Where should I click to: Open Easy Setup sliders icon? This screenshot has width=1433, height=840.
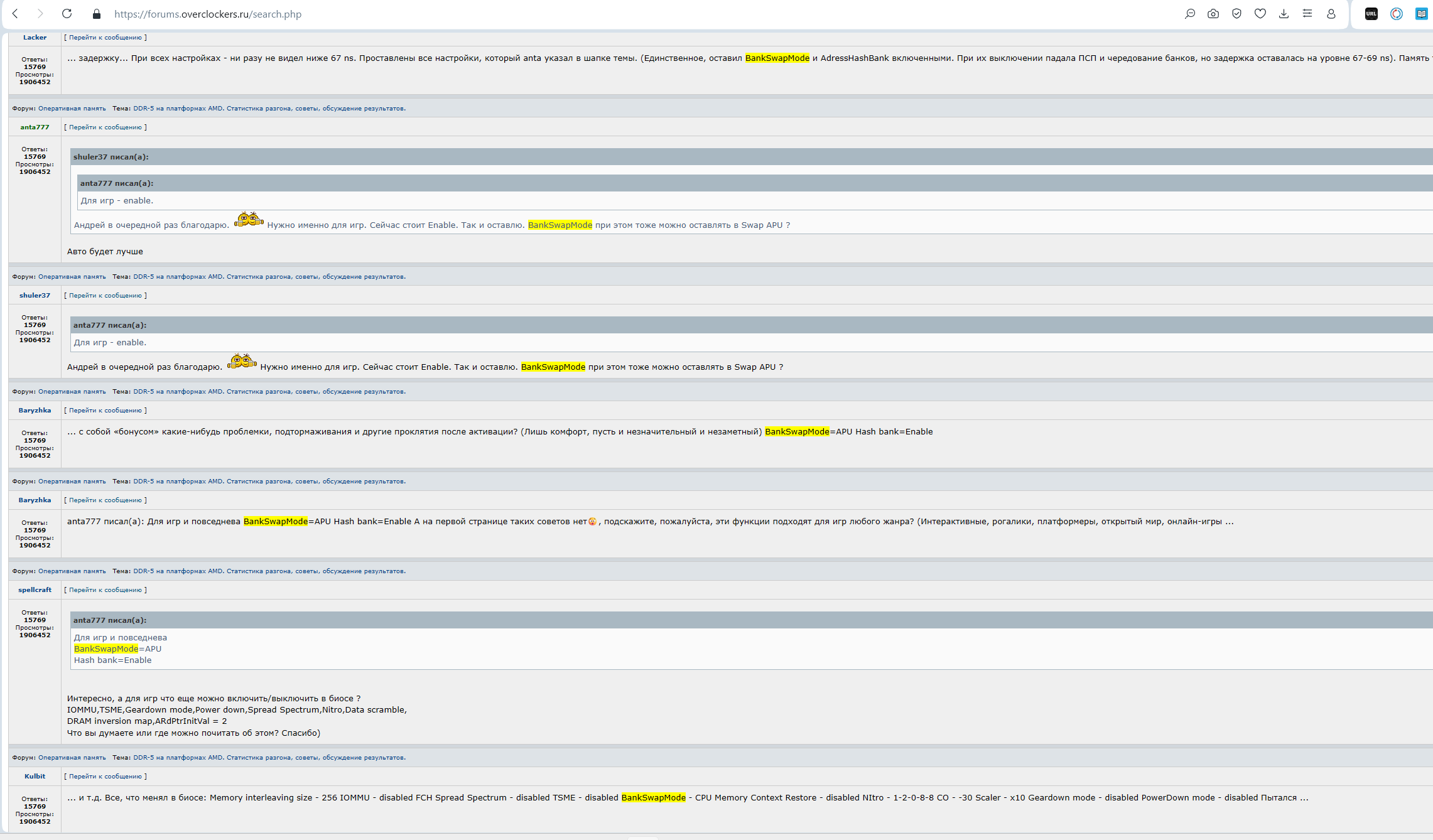point(1307,14)
